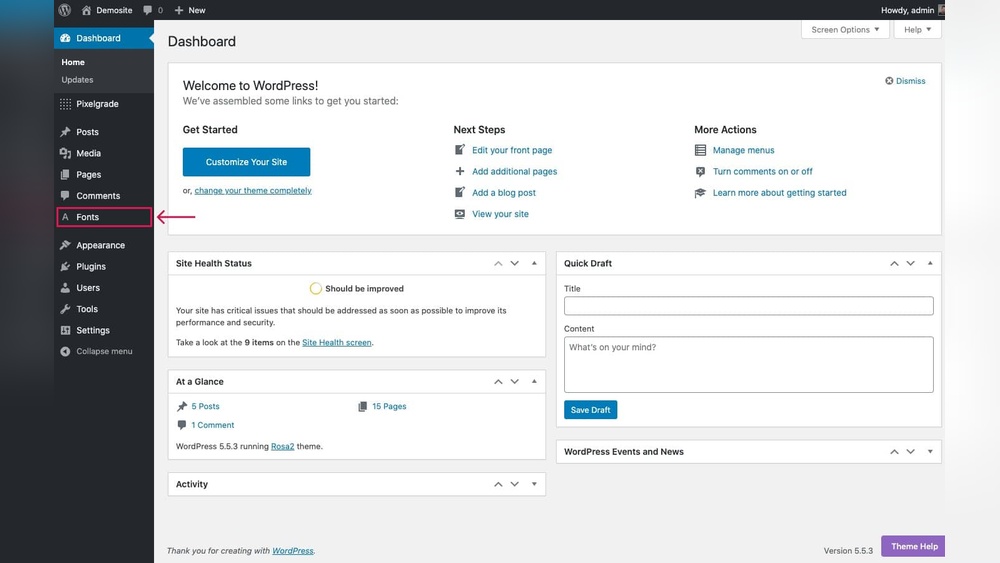
Task: Click the plus icon beside Add additional pages
Action: (x=460, y=171)
